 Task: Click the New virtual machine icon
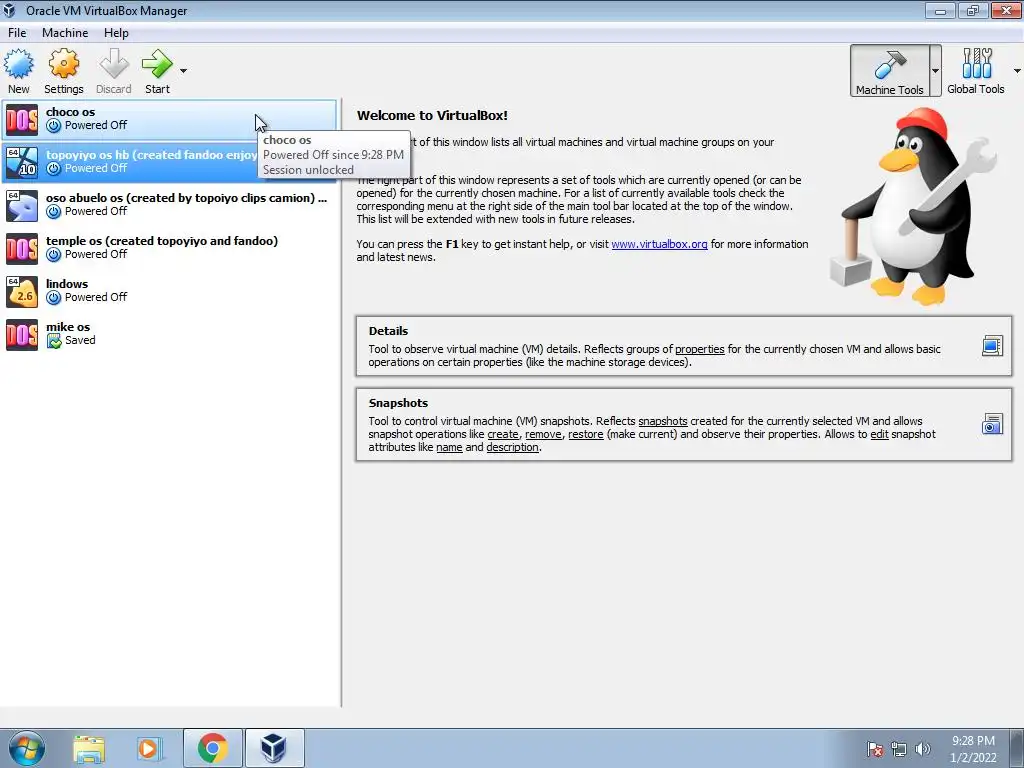pyautogui.click(x=18, y=64)
